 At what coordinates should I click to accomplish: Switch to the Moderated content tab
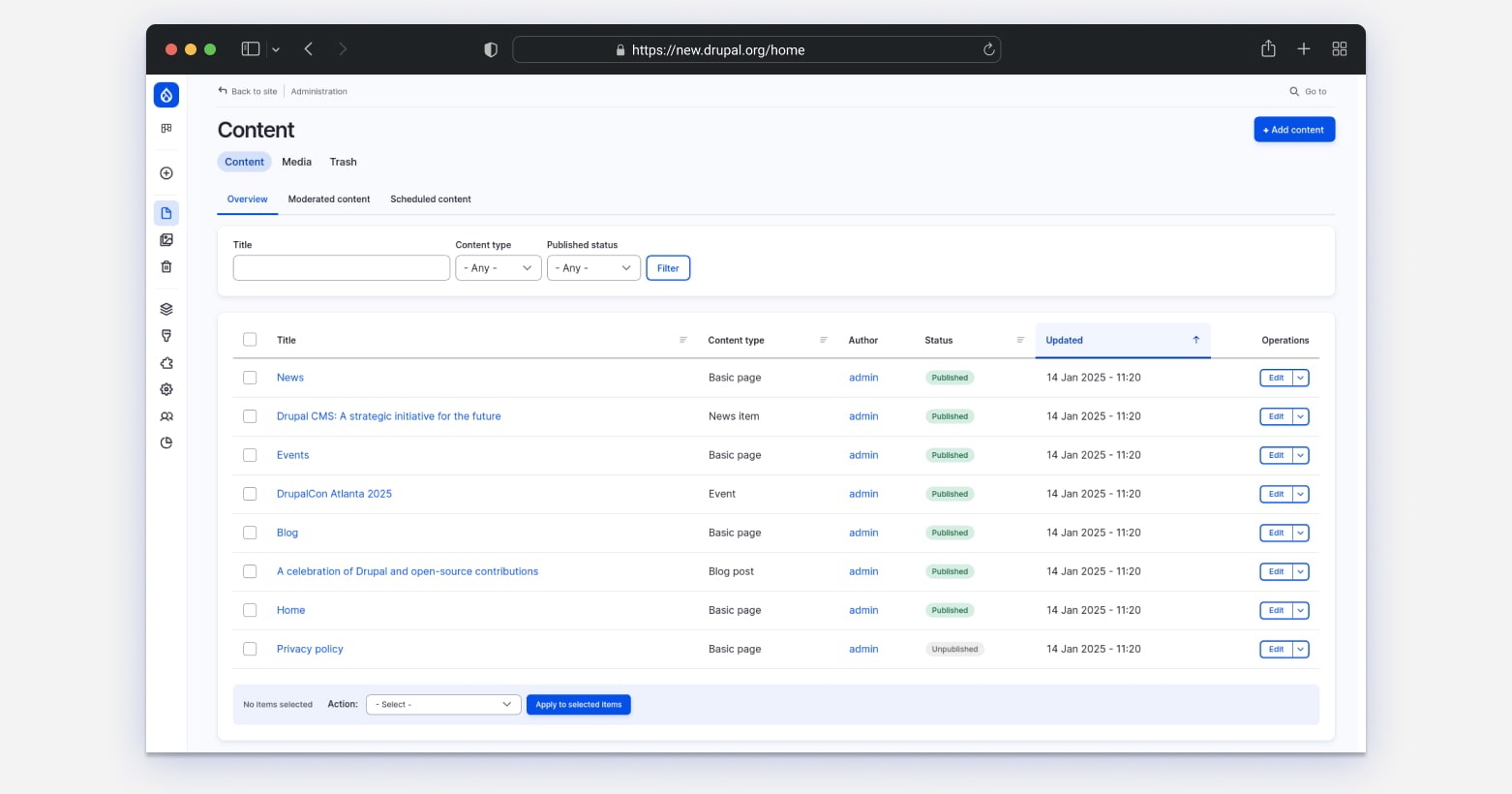(329, 199)
